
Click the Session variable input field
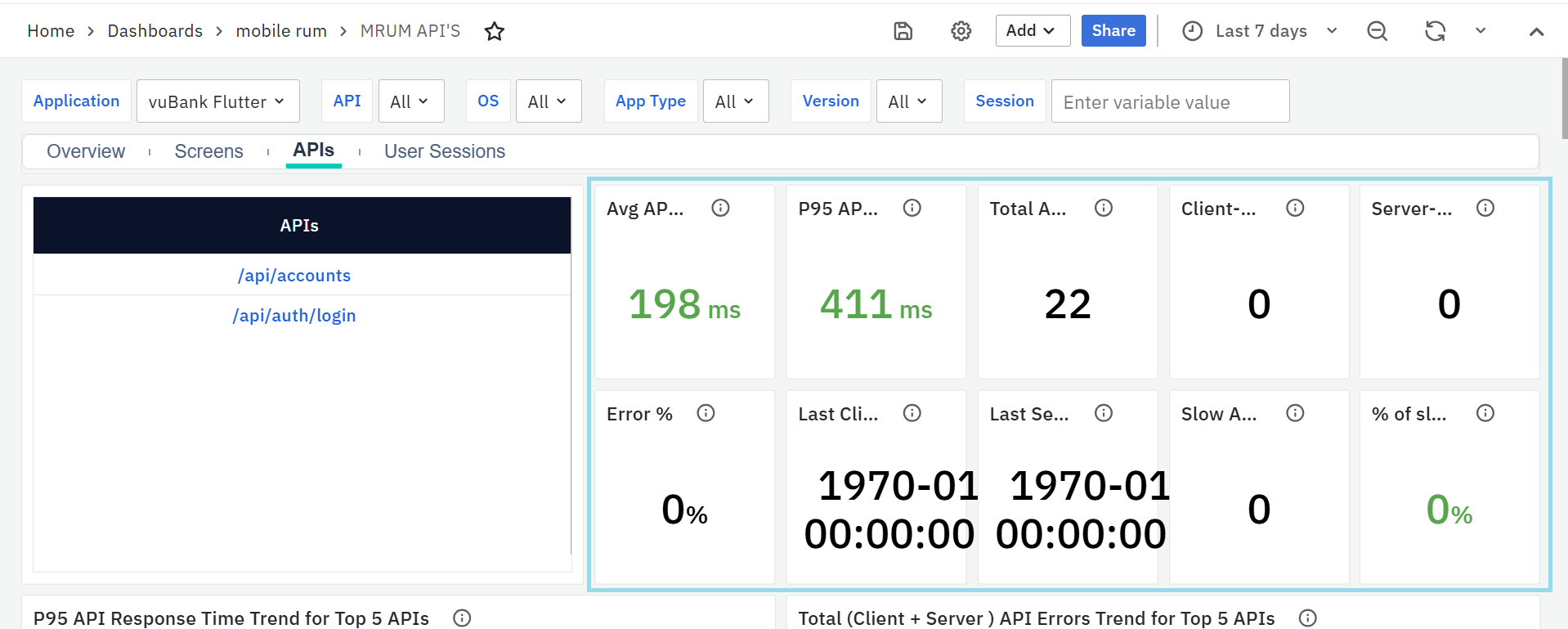click(1169, 101)
